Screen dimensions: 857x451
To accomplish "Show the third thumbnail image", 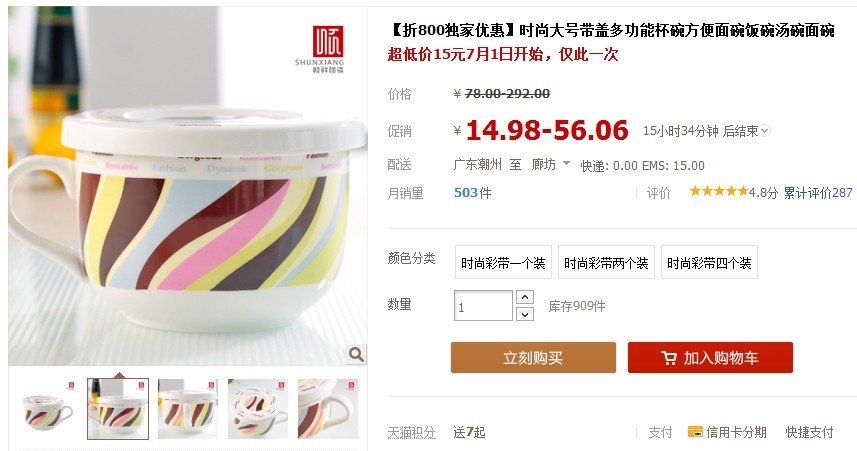I will click(188, 409).
